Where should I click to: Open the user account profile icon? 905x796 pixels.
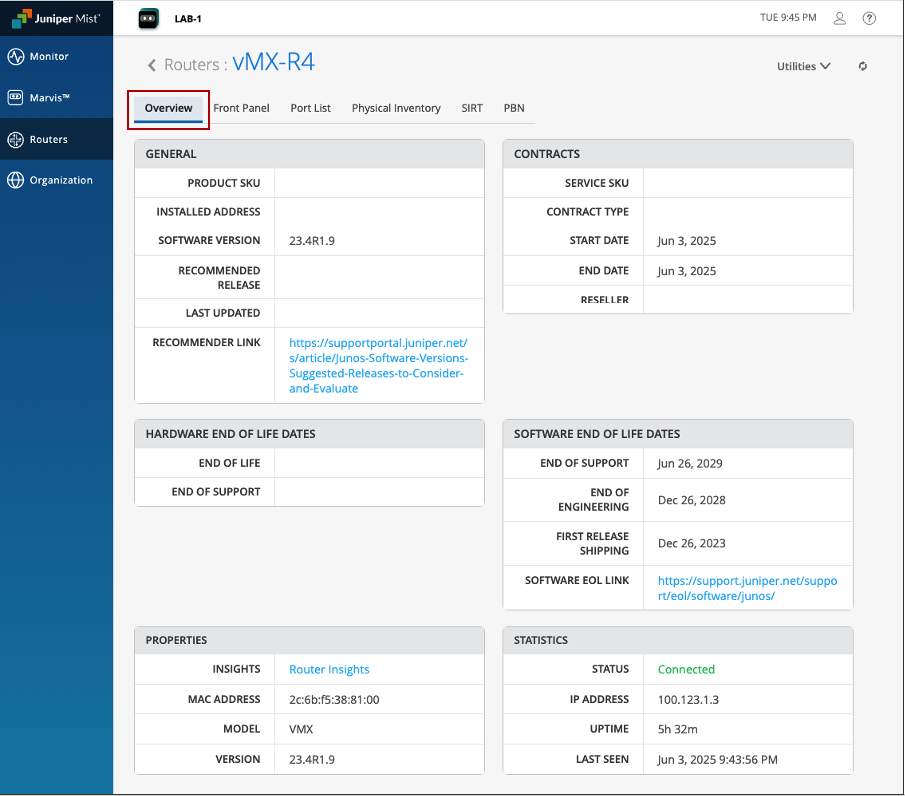pyautogui.click(x=840, y=18)
